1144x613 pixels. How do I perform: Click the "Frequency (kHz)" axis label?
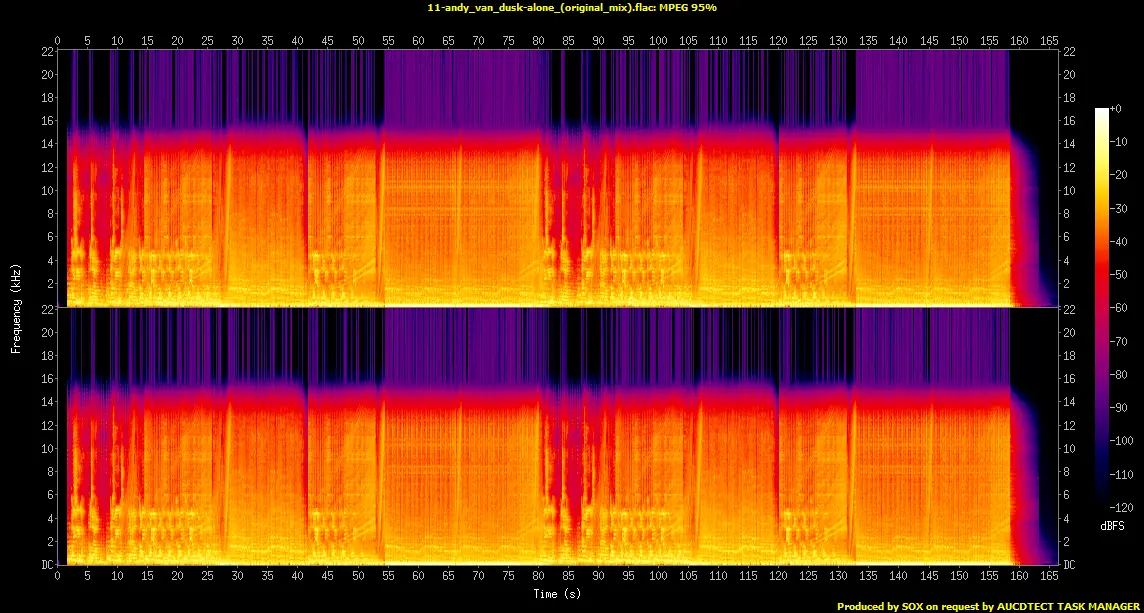17,307
